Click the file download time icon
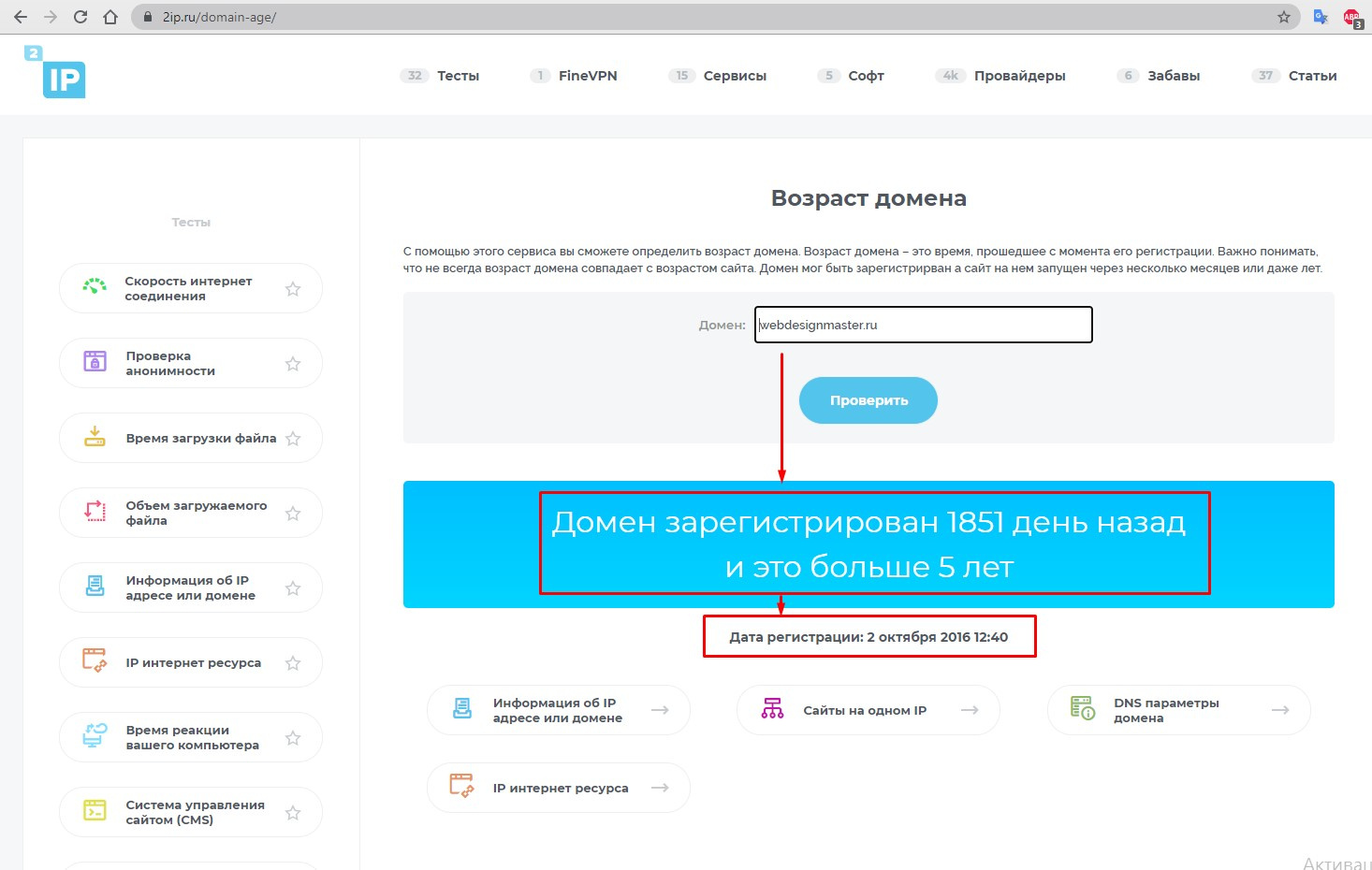The width and height of the screenshot is (1372, 870). [x=95, y=437]
